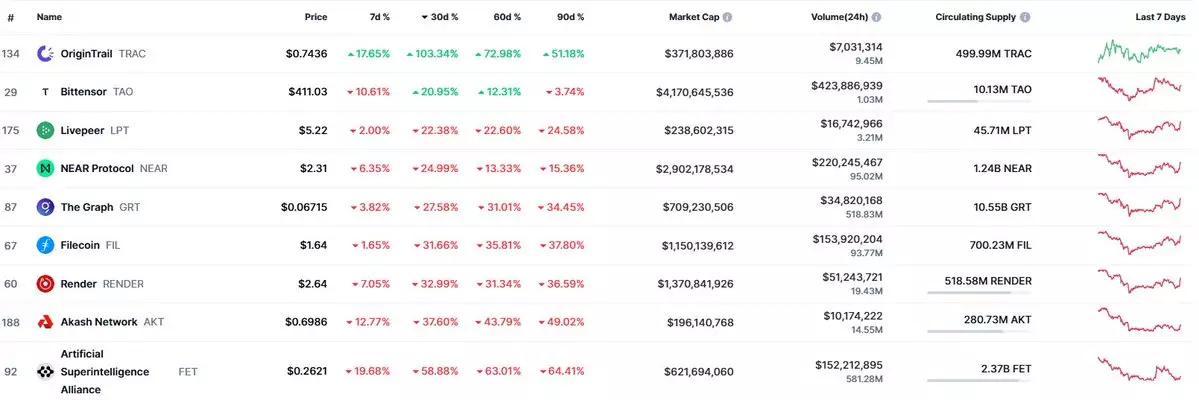Sort by the 7d % header

point(378,17)
